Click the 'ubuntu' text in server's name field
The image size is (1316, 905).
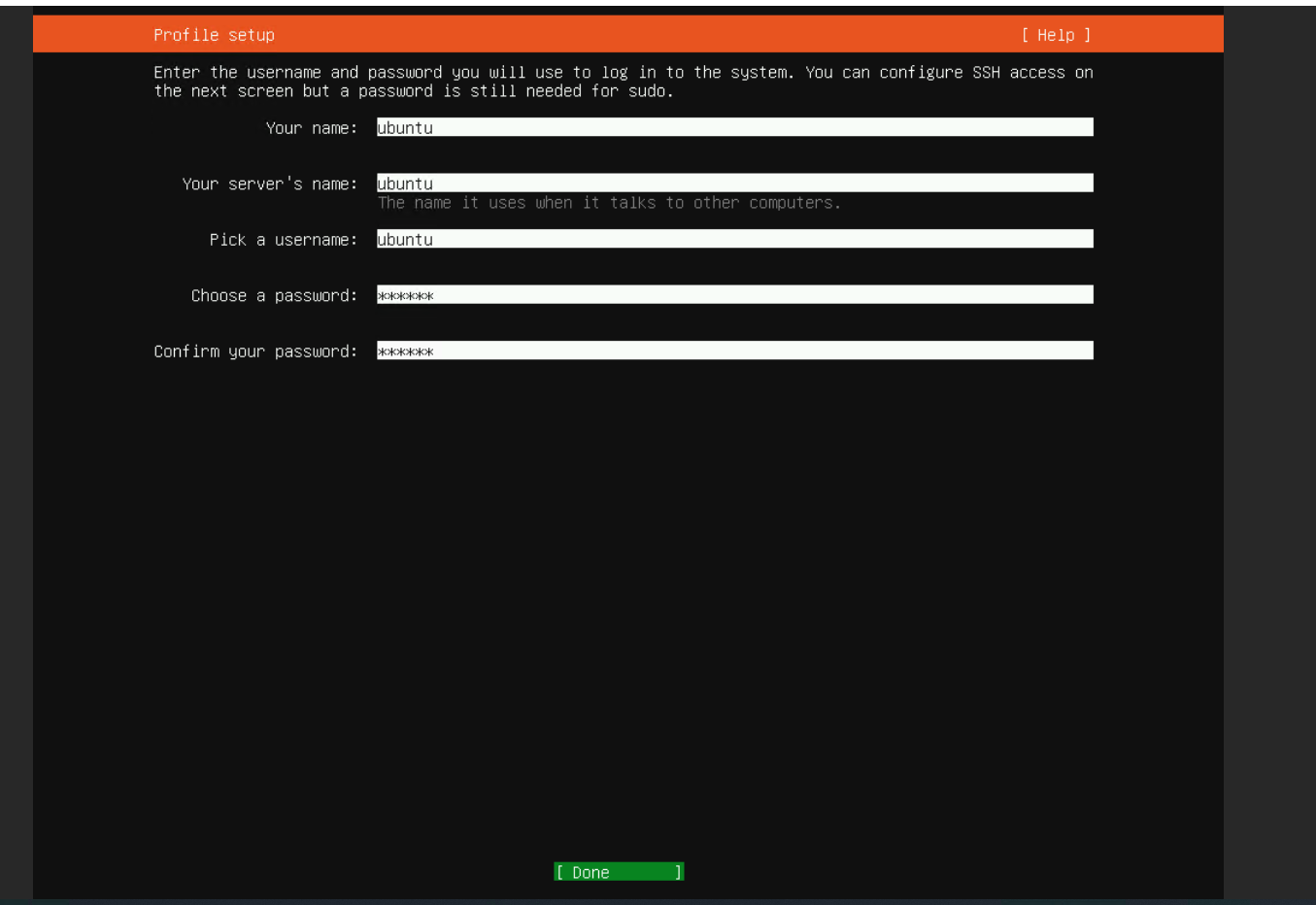click(x=405, y=184)
